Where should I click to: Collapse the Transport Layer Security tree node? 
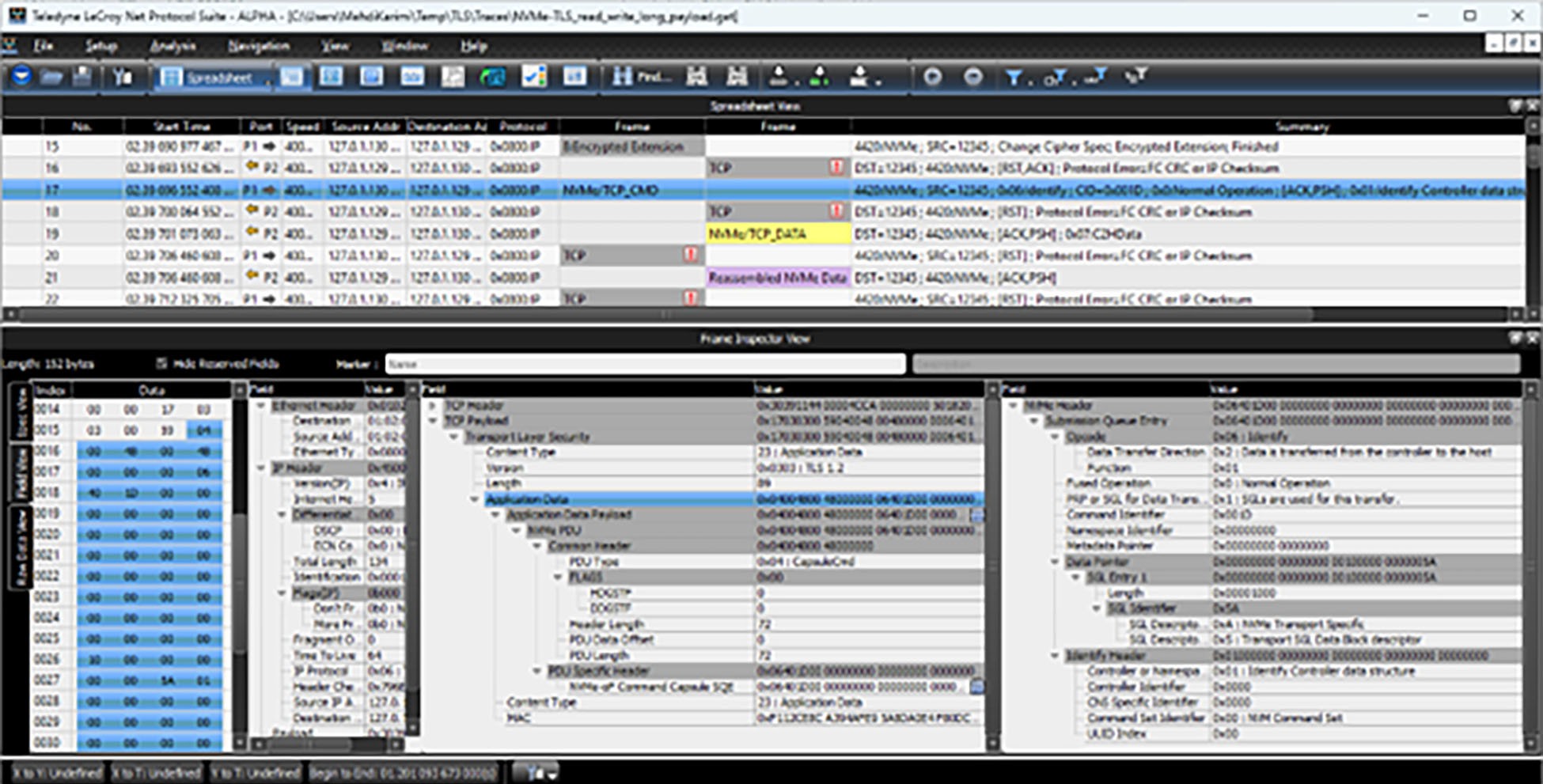(454, 437)
